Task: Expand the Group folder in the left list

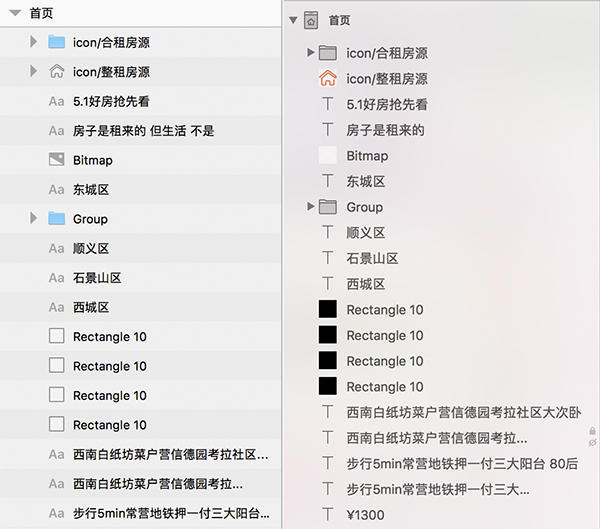Action: pos(34,219)
